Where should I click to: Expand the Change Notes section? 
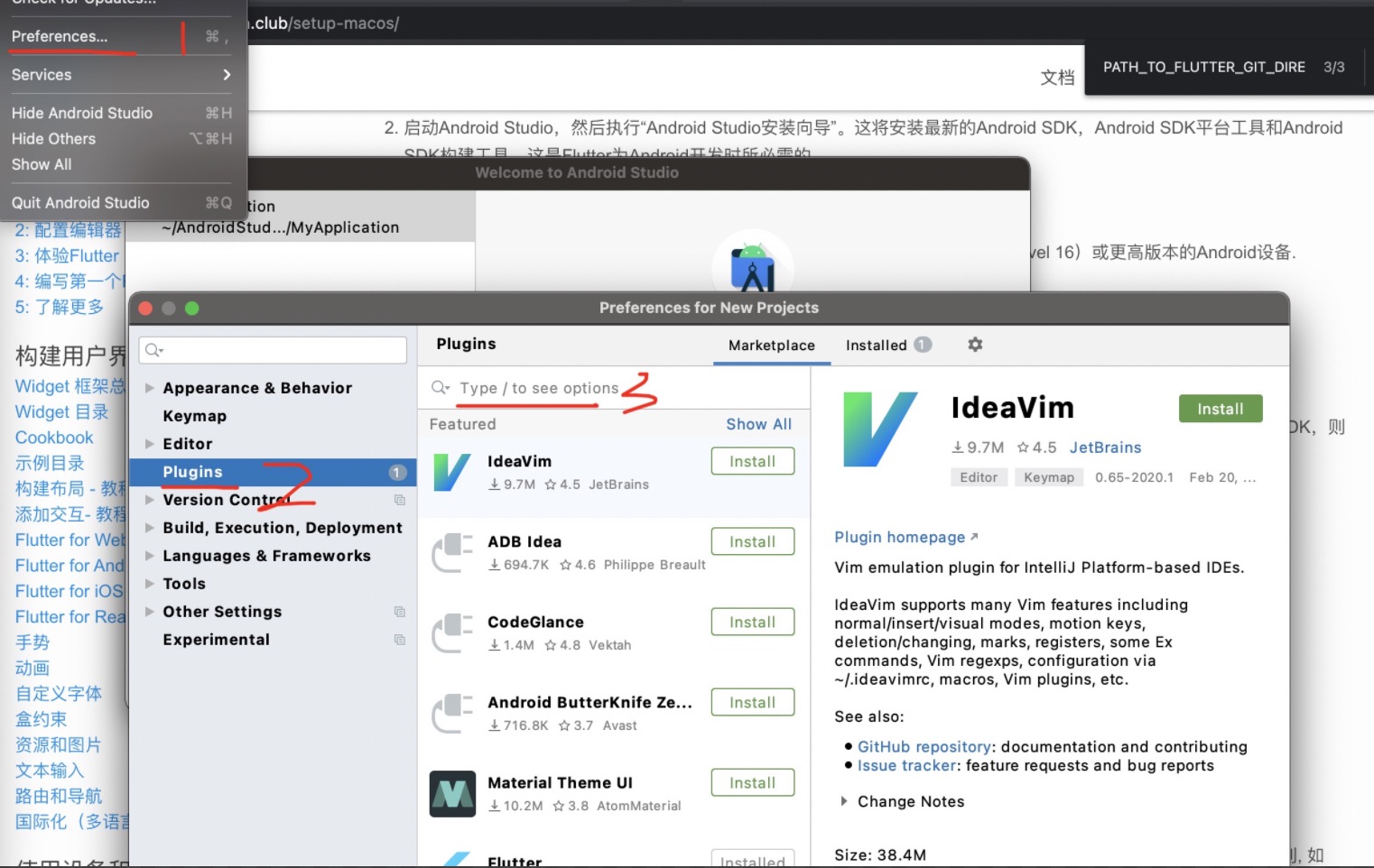click(x=843, y=801)
